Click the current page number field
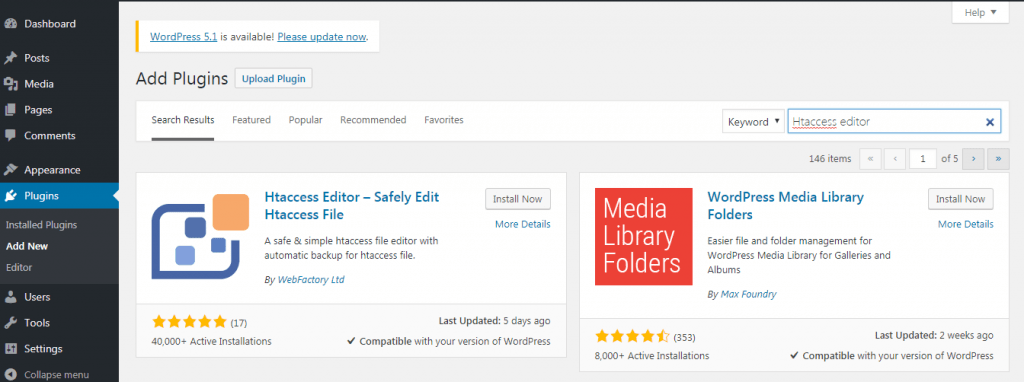The image size is (1024, 382). point(923,159)
